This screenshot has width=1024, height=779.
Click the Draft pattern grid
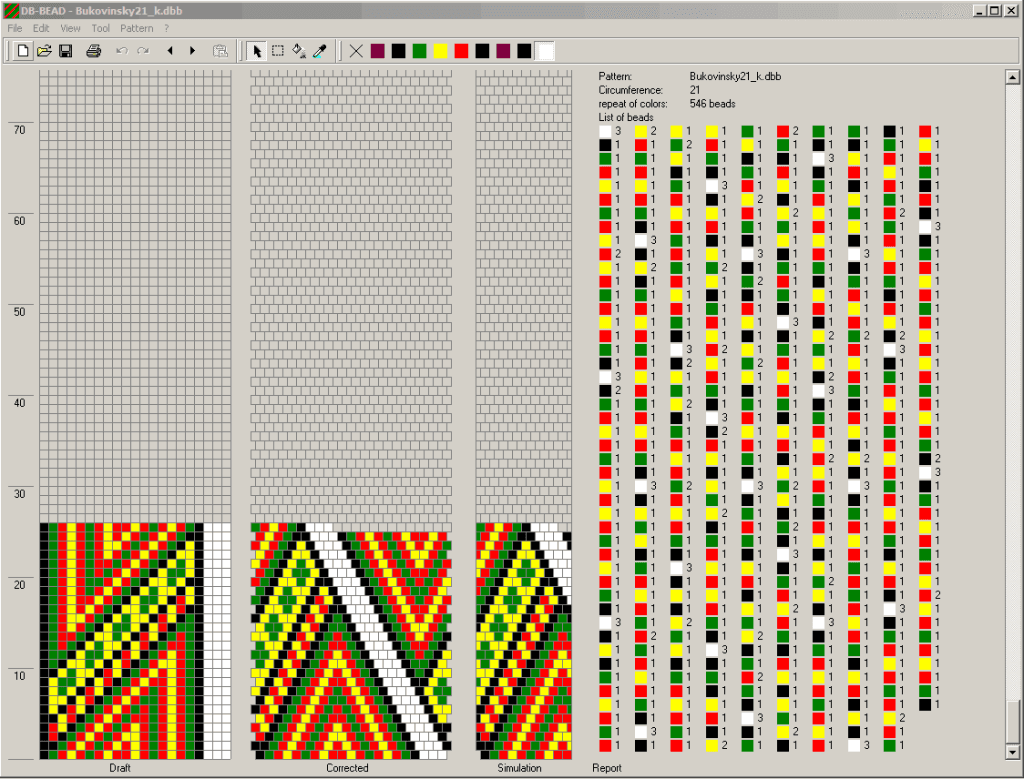click(135, 415)
